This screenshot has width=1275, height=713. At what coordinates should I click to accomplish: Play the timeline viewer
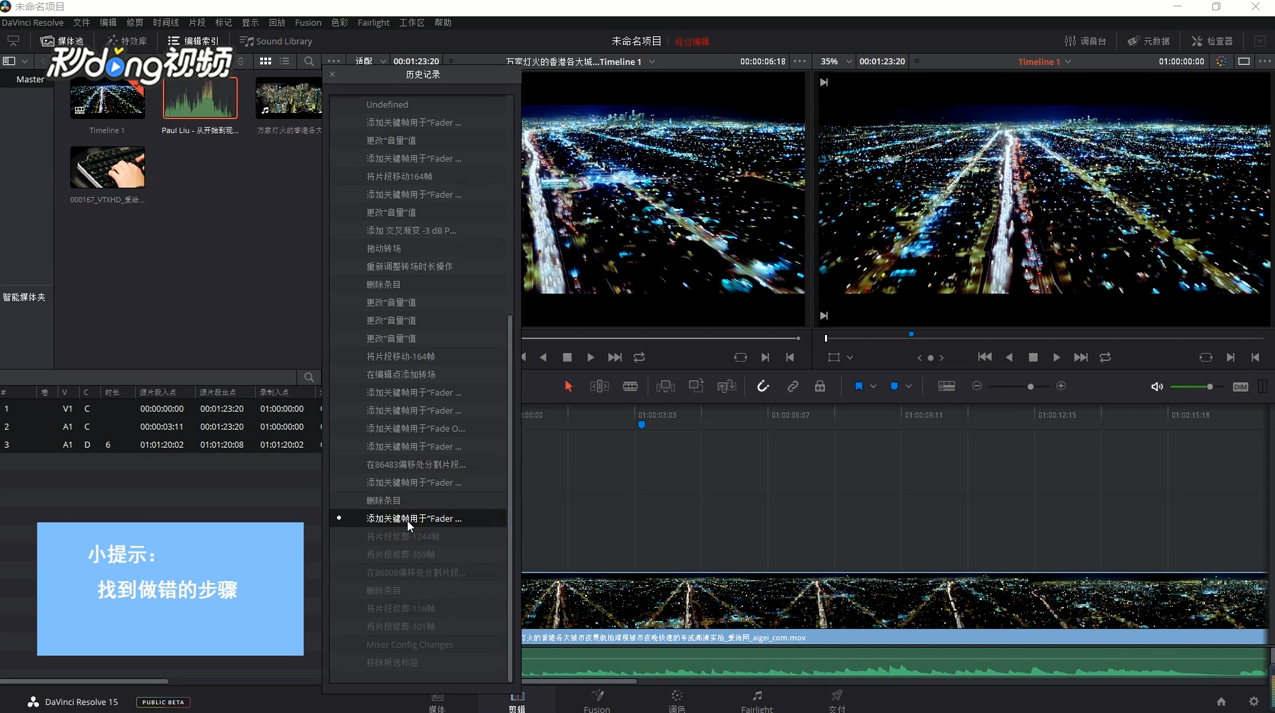pyautogui.click(x=1056, y=357)
